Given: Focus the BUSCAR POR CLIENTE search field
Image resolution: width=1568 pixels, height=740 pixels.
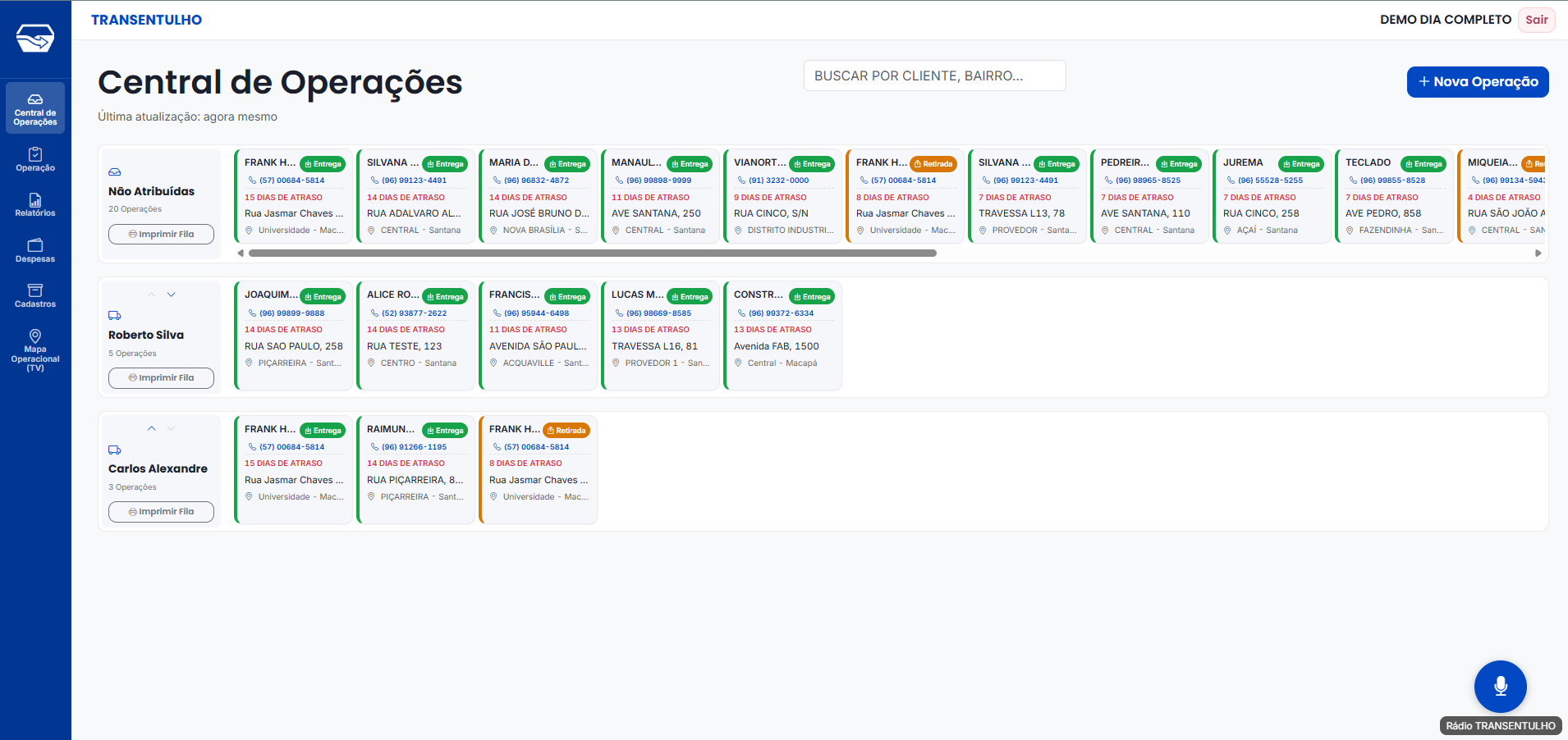Looking at the screenshot, I should [x=934, y=75].
